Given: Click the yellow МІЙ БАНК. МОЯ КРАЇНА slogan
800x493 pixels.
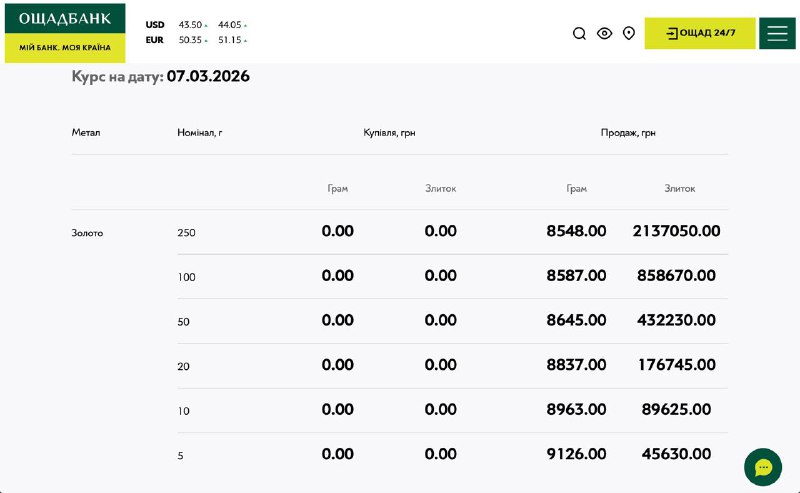Looking at the screenshot, I should point(65,49).
